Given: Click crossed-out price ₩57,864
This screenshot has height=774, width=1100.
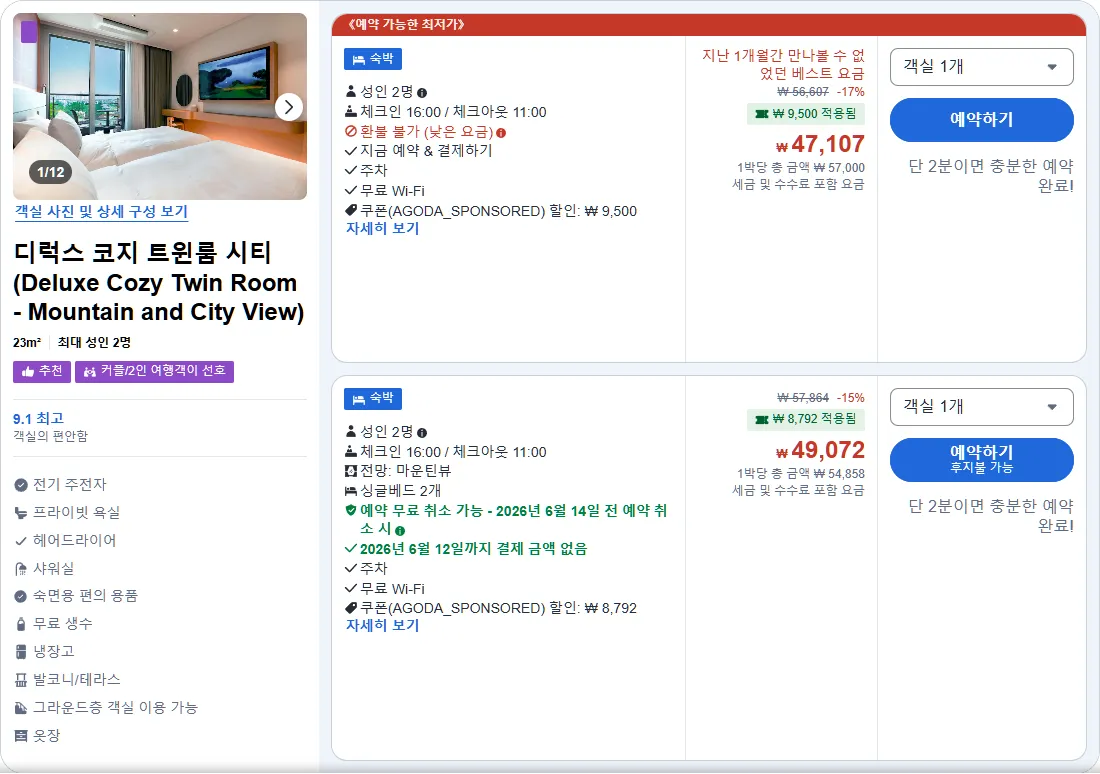Looking at the screenshot, I should click(x=803, y=398).
